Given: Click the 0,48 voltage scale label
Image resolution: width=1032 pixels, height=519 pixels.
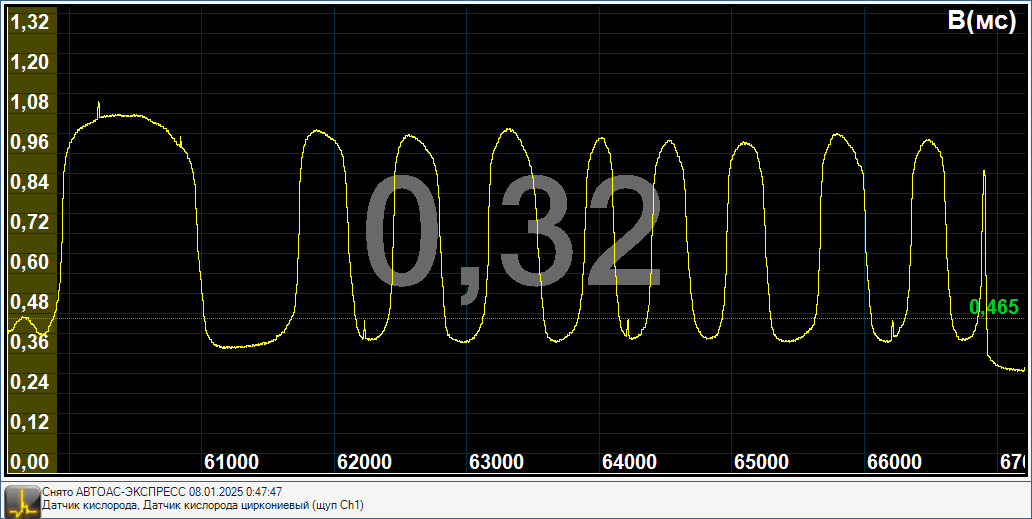Looking at the screenshot, I should [x=30, y=302].
